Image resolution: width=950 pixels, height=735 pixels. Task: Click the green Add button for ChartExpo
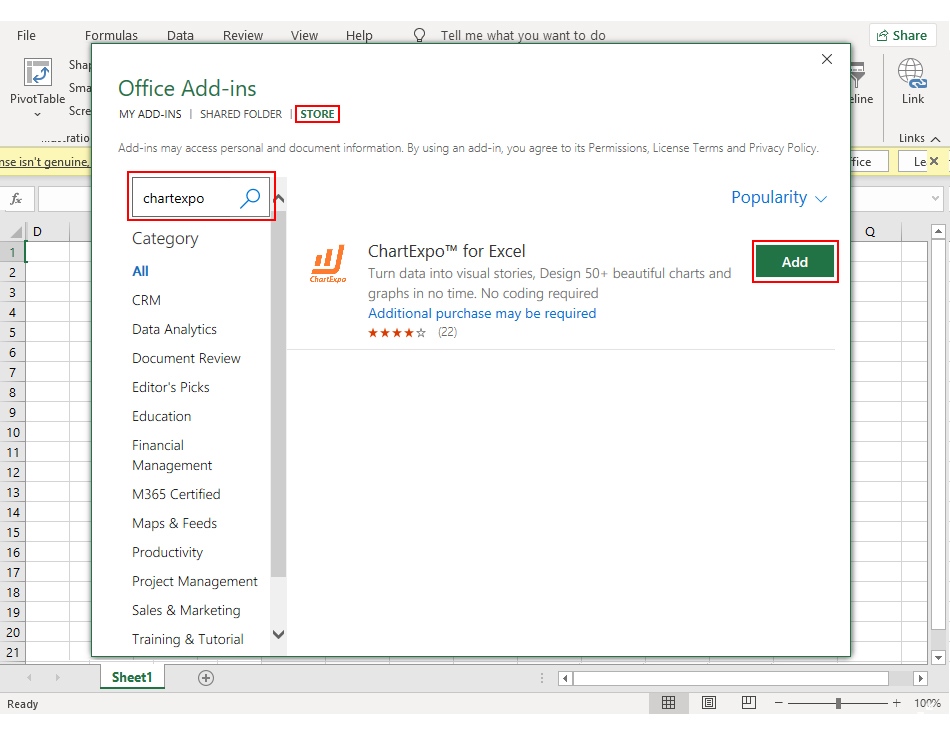(794, 262)
